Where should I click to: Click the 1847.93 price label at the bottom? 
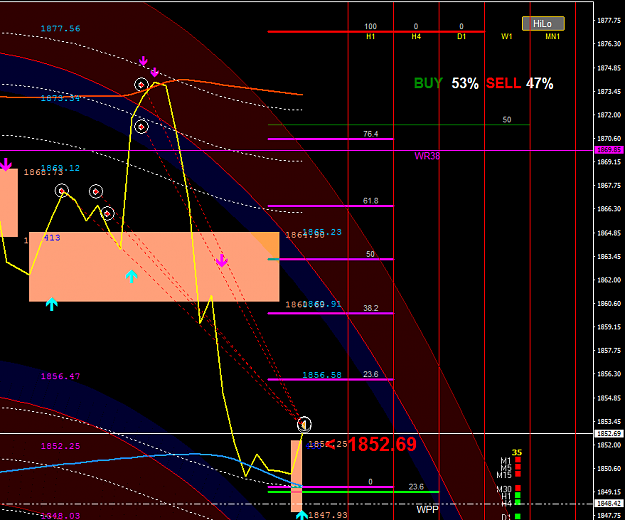tap(328, 515)
